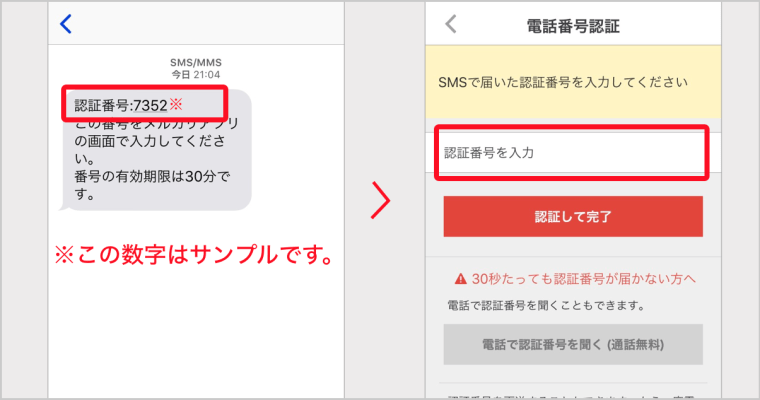This screenshot has width=760, height=400.
Task: Click the SMS/MMS label above the message
Action: point(196,63)
